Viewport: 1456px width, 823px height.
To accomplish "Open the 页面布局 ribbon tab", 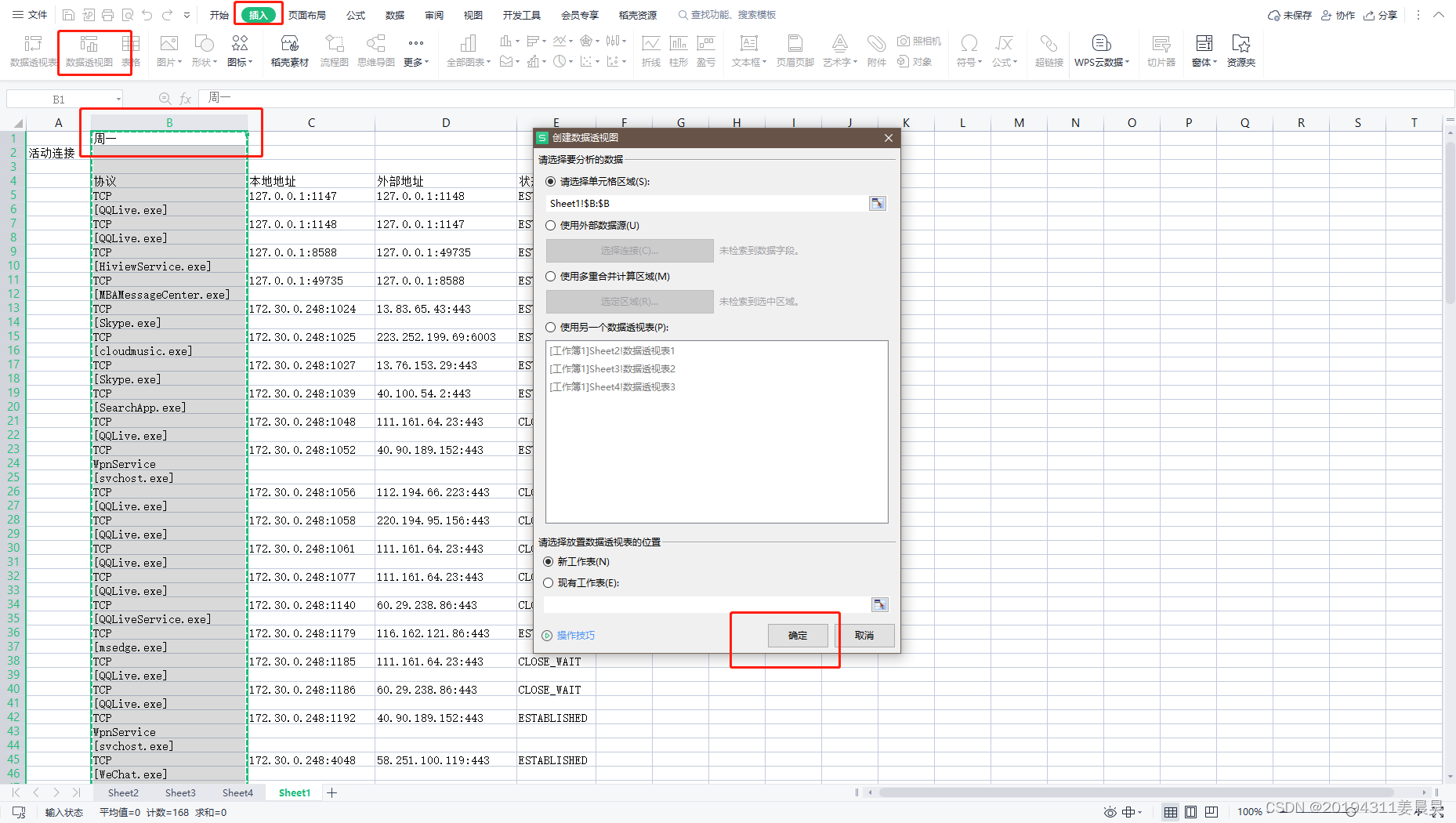I will pyautogui.click(x=307, y=15).
